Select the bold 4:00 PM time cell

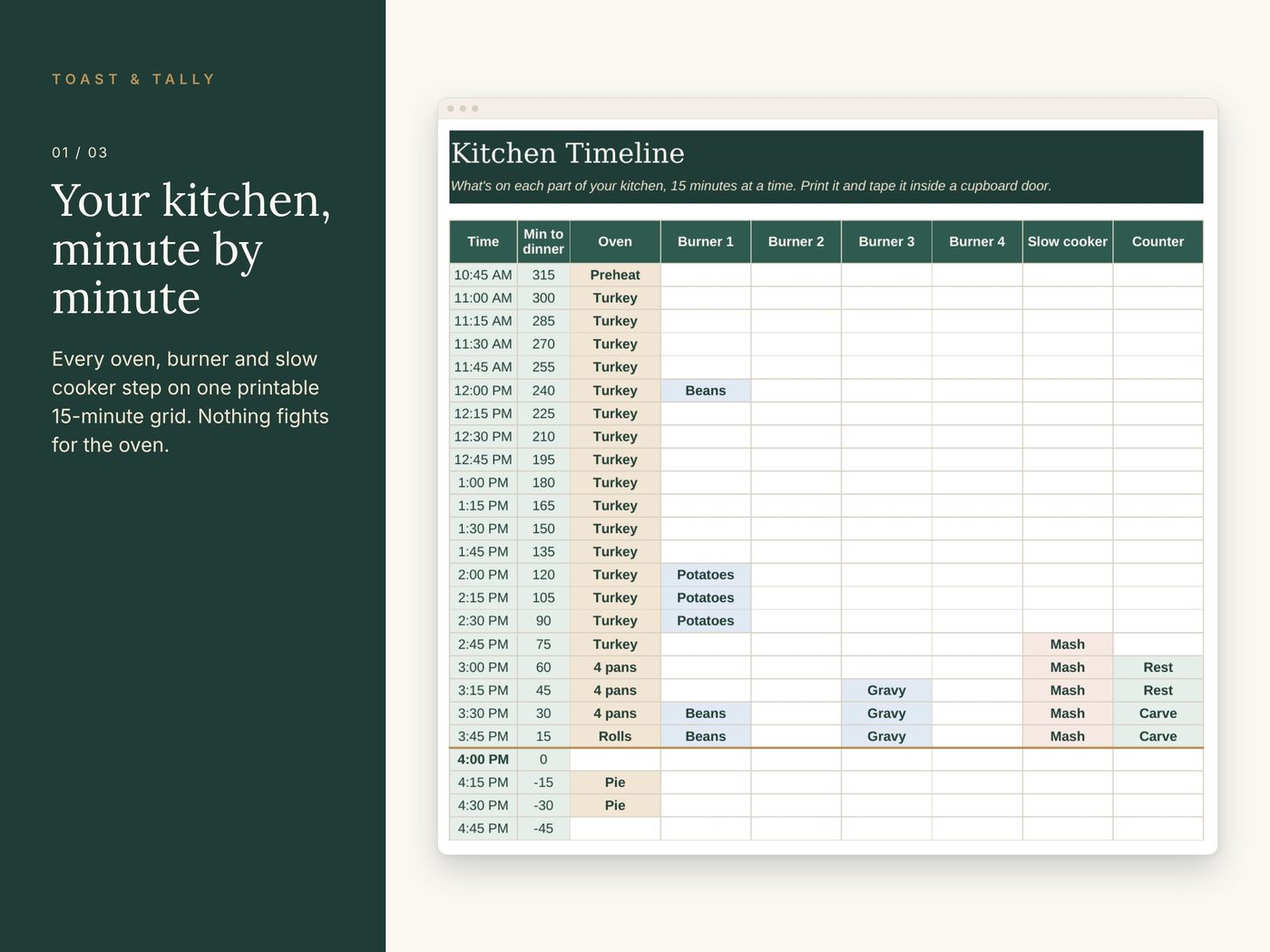484,760
